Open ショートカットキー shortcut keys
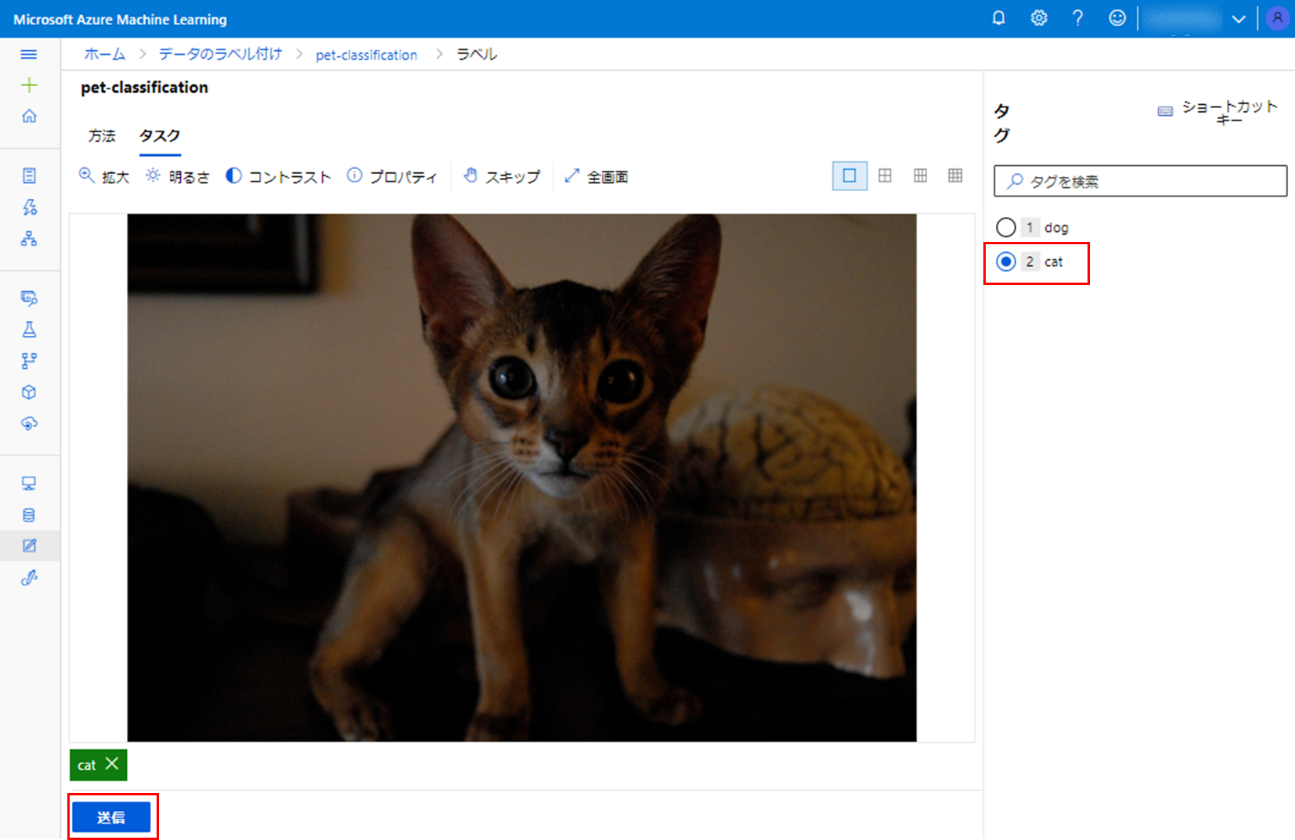Viewport: 1295px width, 840px height. [1218, 113]
